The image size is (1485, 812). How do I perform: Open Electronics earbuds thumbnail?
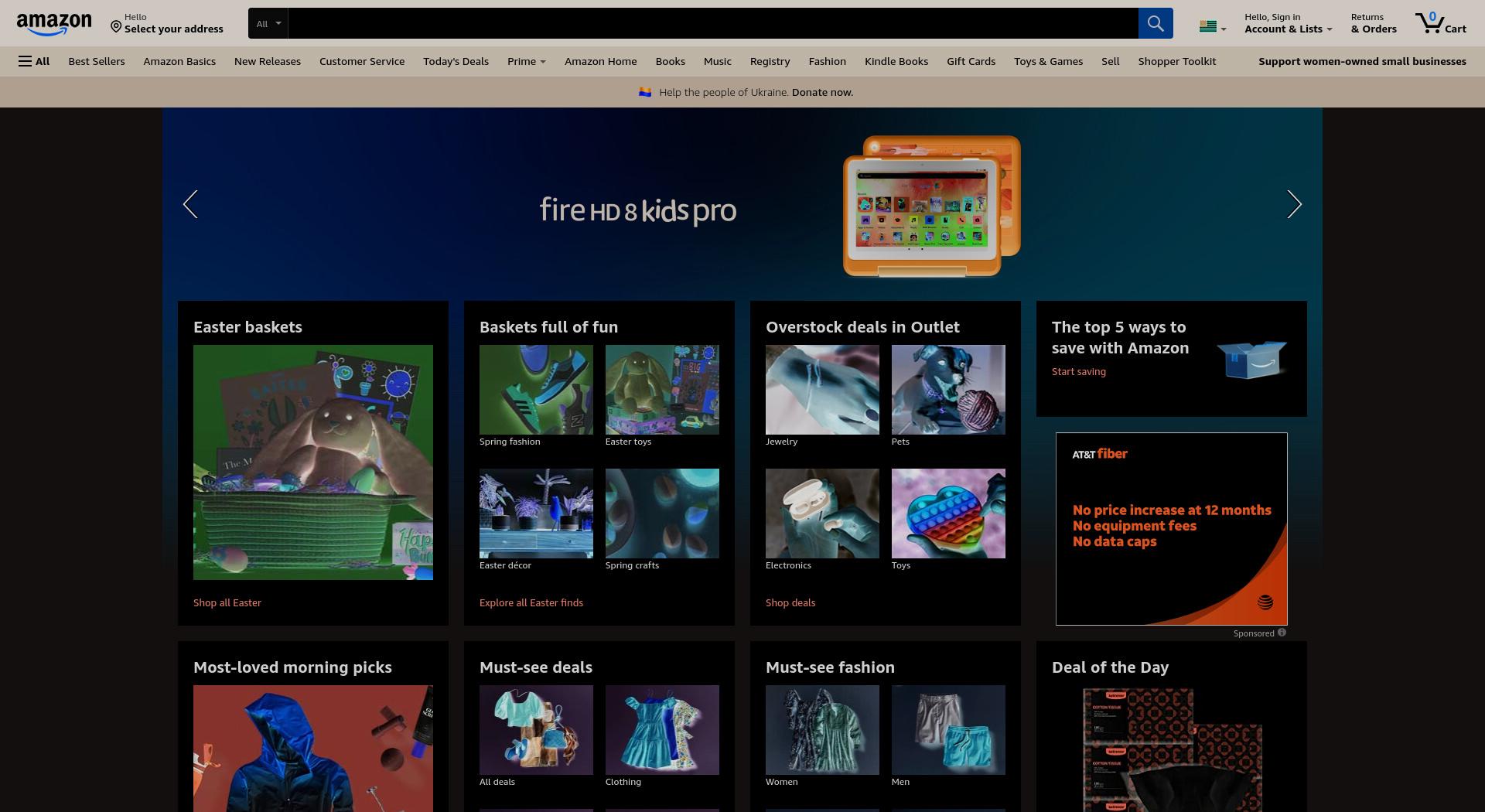coord(822,513)
